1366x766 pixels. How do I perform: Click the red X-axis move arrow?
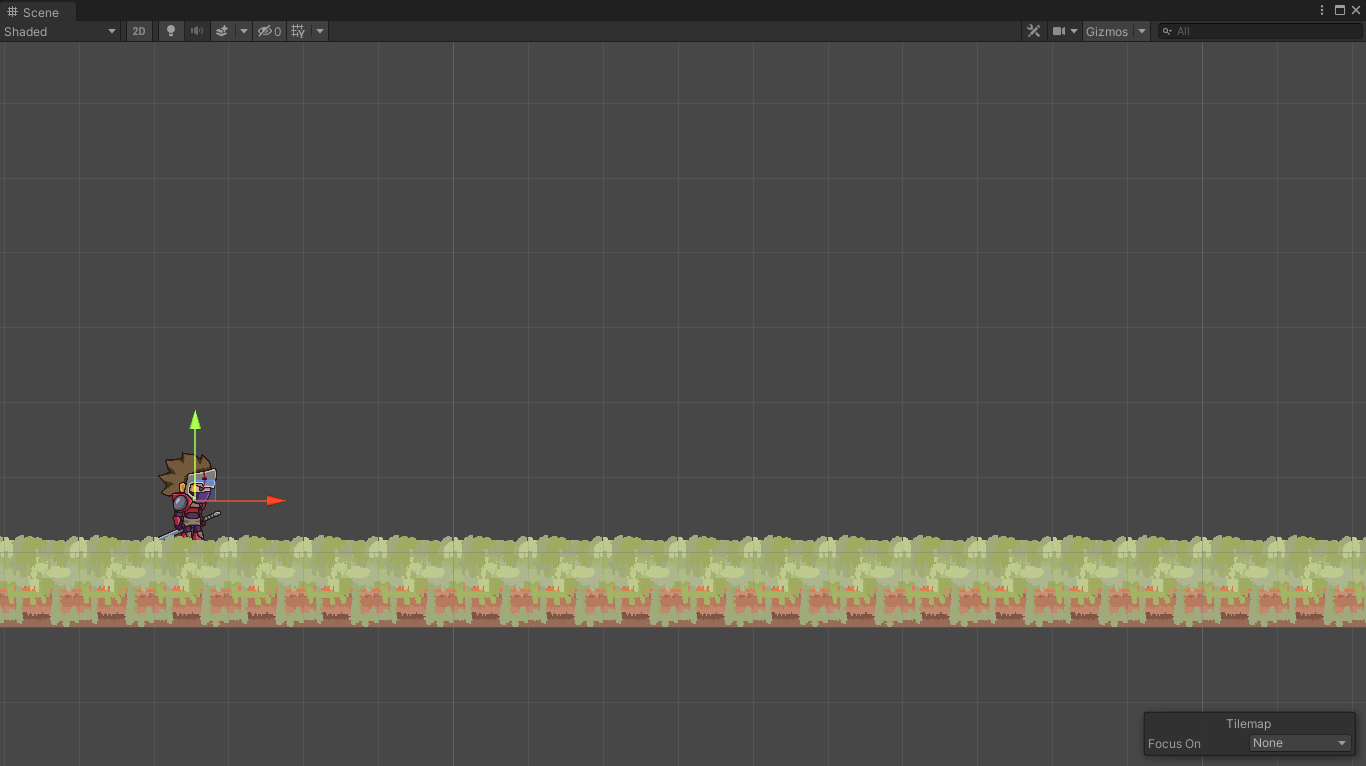click(x=274, y=501)
